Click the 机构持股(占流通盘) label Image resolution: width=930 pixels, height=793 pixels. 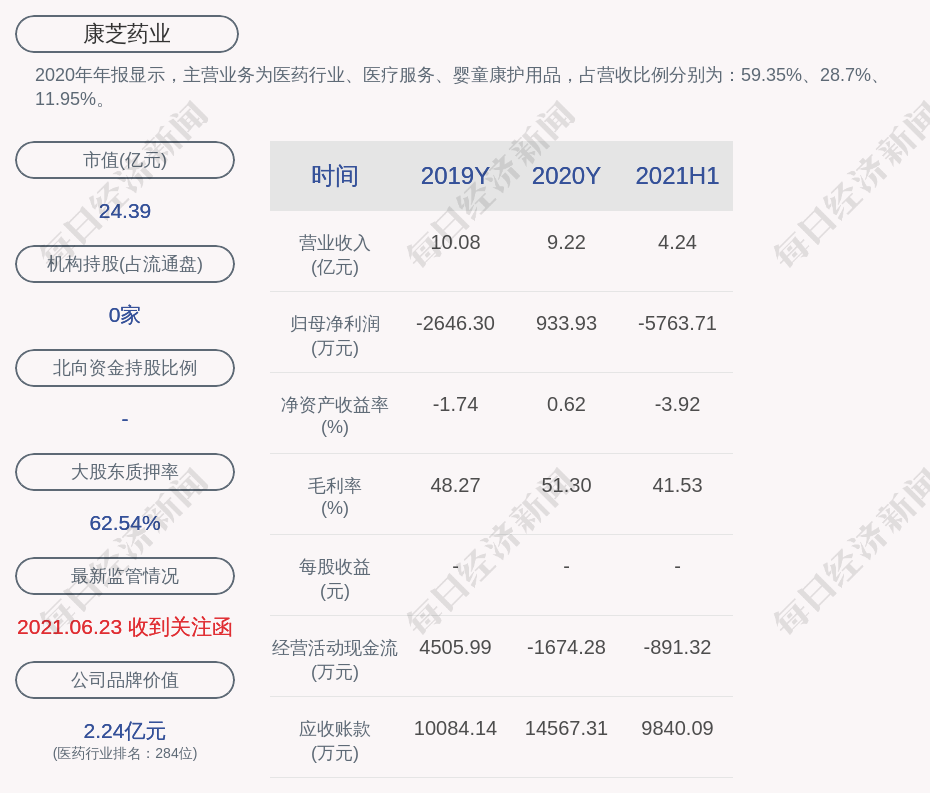(125, 264)
